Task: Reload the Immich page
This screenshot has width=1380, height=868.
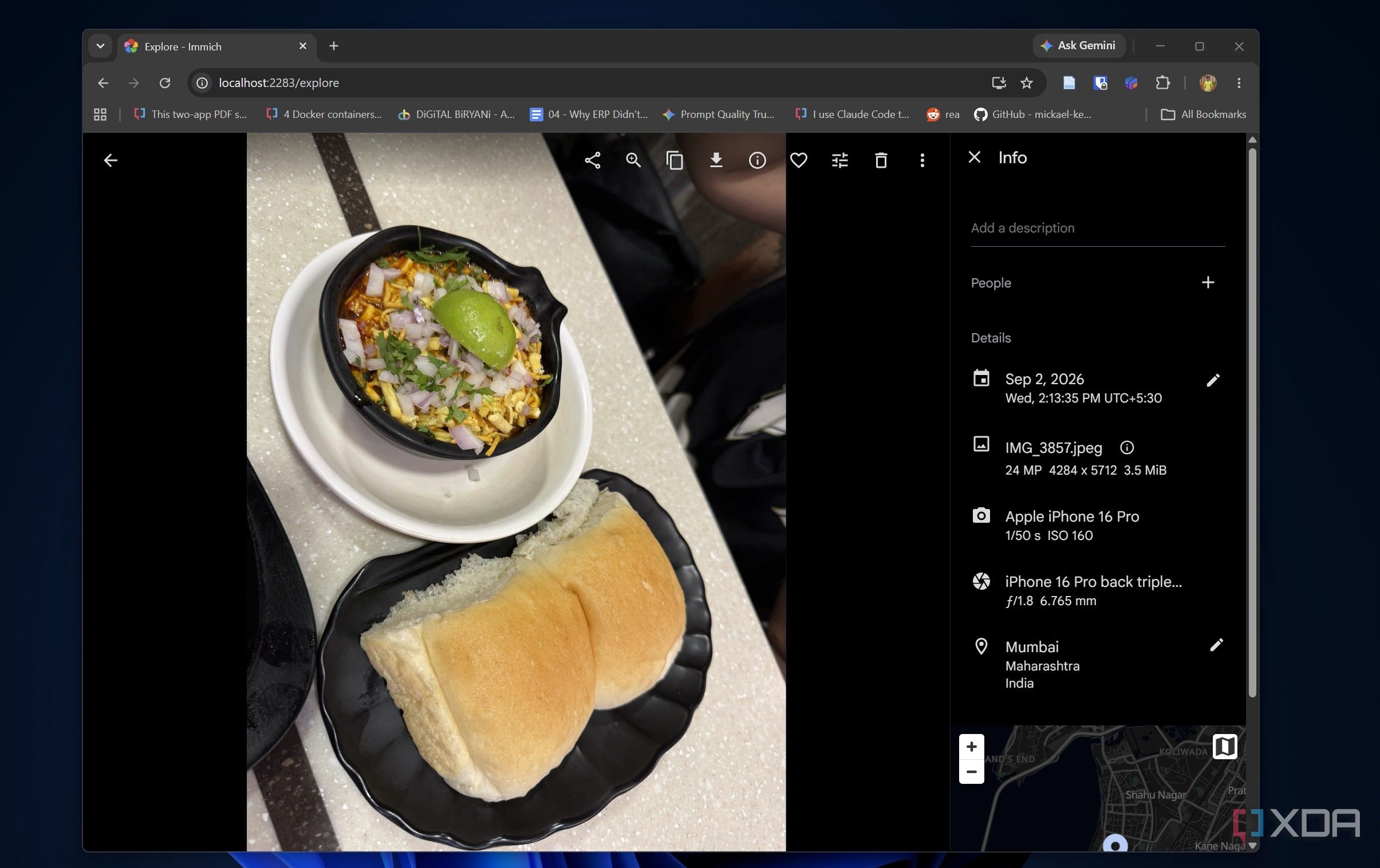Action: pos(164,83)
